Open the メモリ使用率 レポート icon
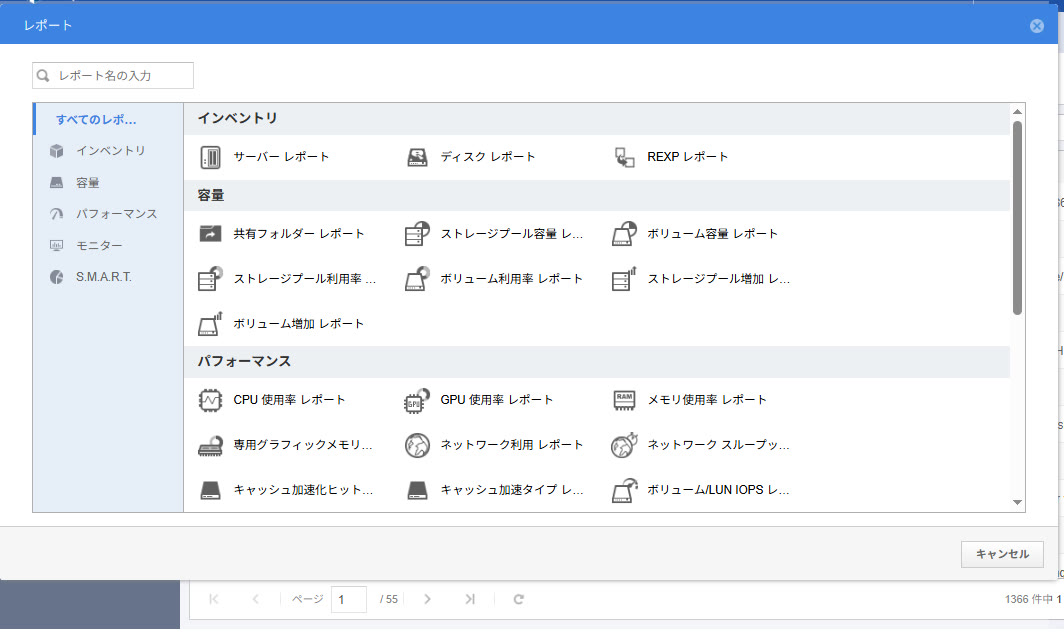 tap(624, 400)
